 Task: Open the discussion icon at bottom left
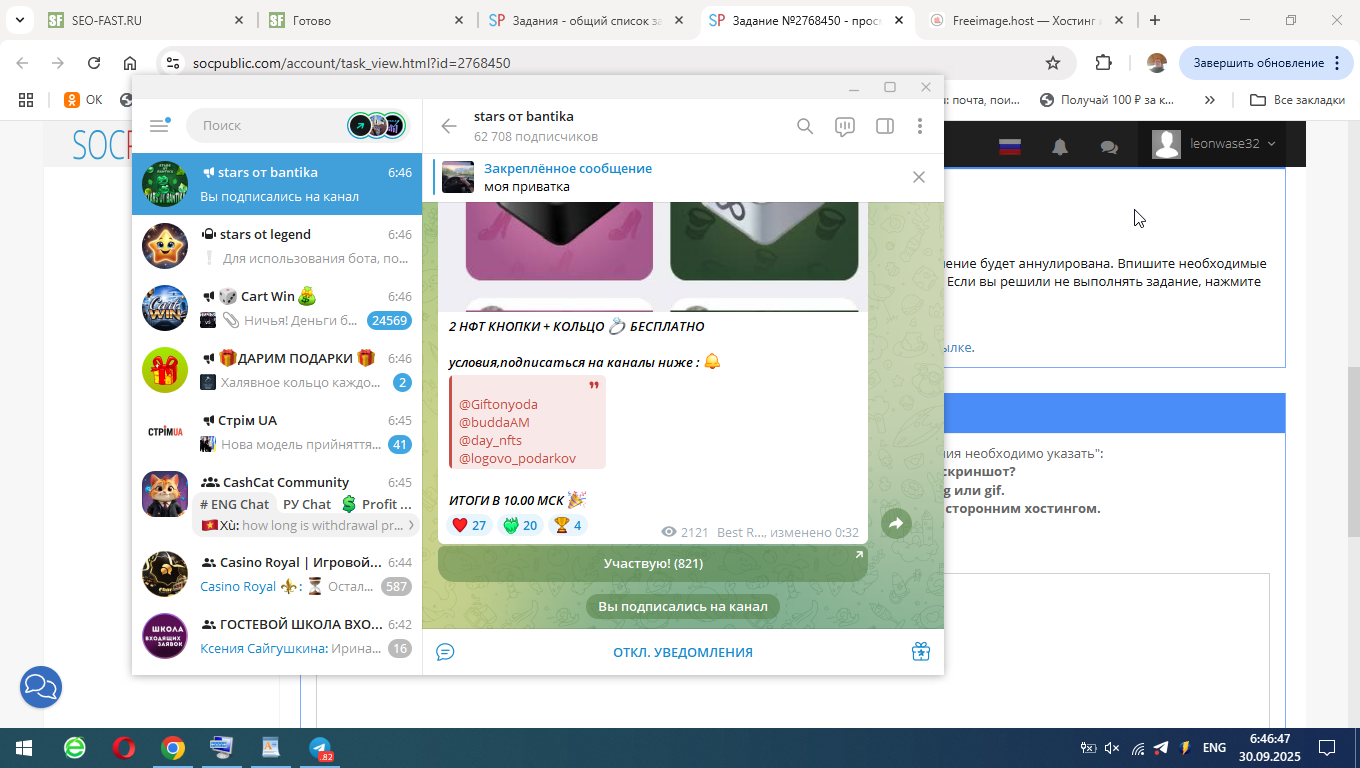445,652
